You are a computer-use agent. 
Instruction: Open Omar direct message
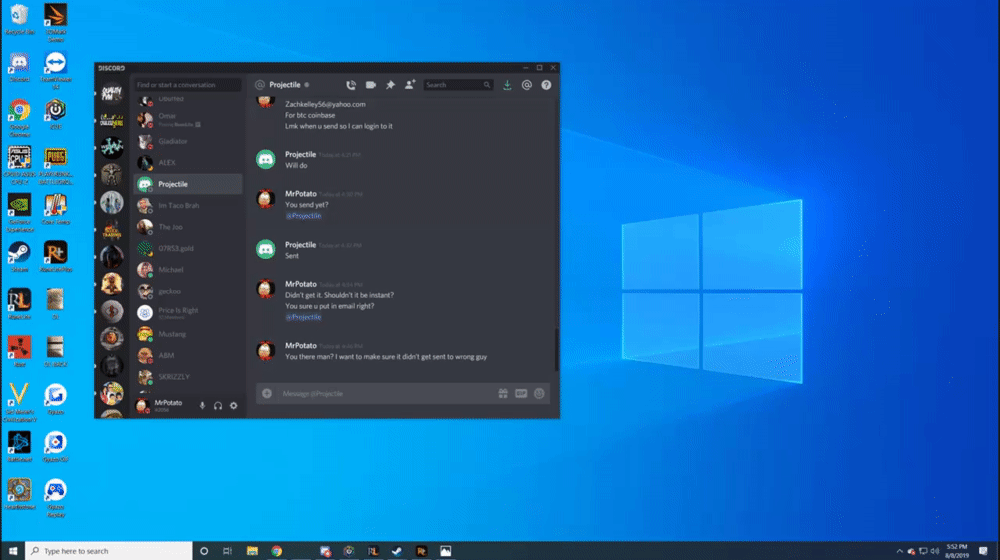pyautogui.click(x=188, y=119)
